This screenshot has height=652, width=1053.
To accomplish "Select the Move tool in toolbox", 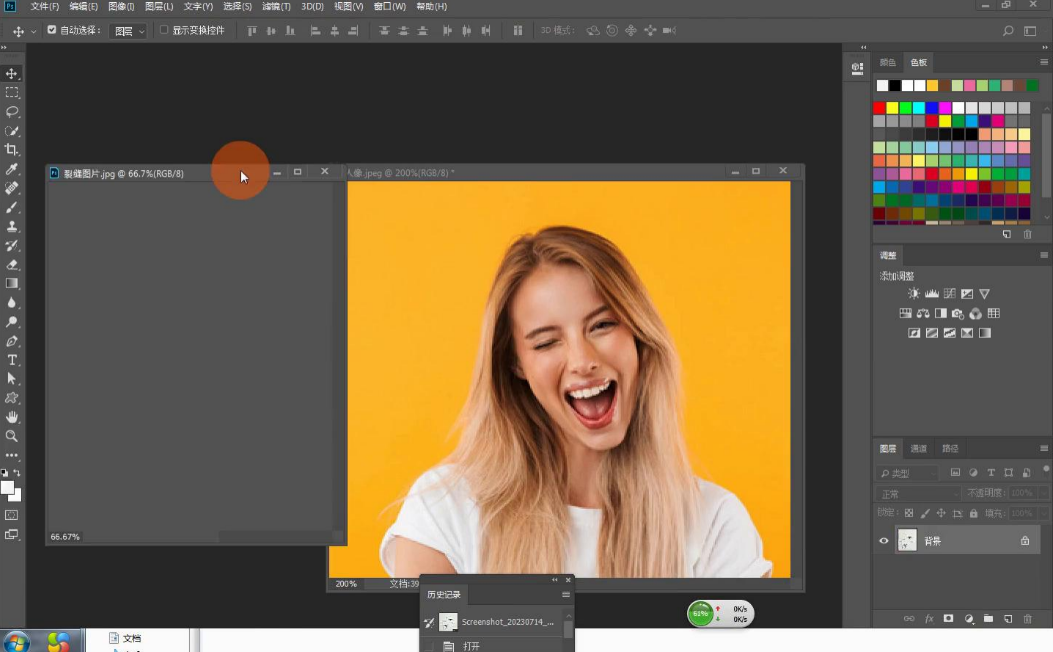I will point(12,73).
